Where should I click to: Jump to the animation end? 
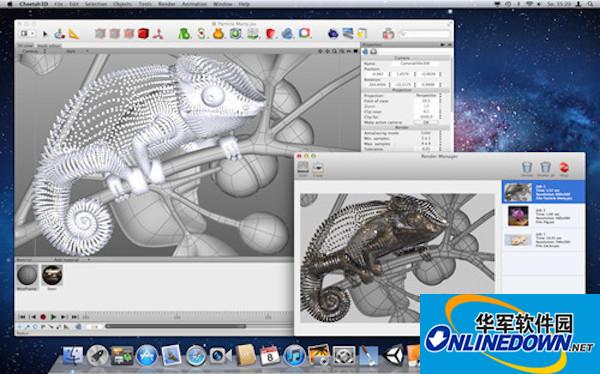pyautogui.click(x=74, y=317)
